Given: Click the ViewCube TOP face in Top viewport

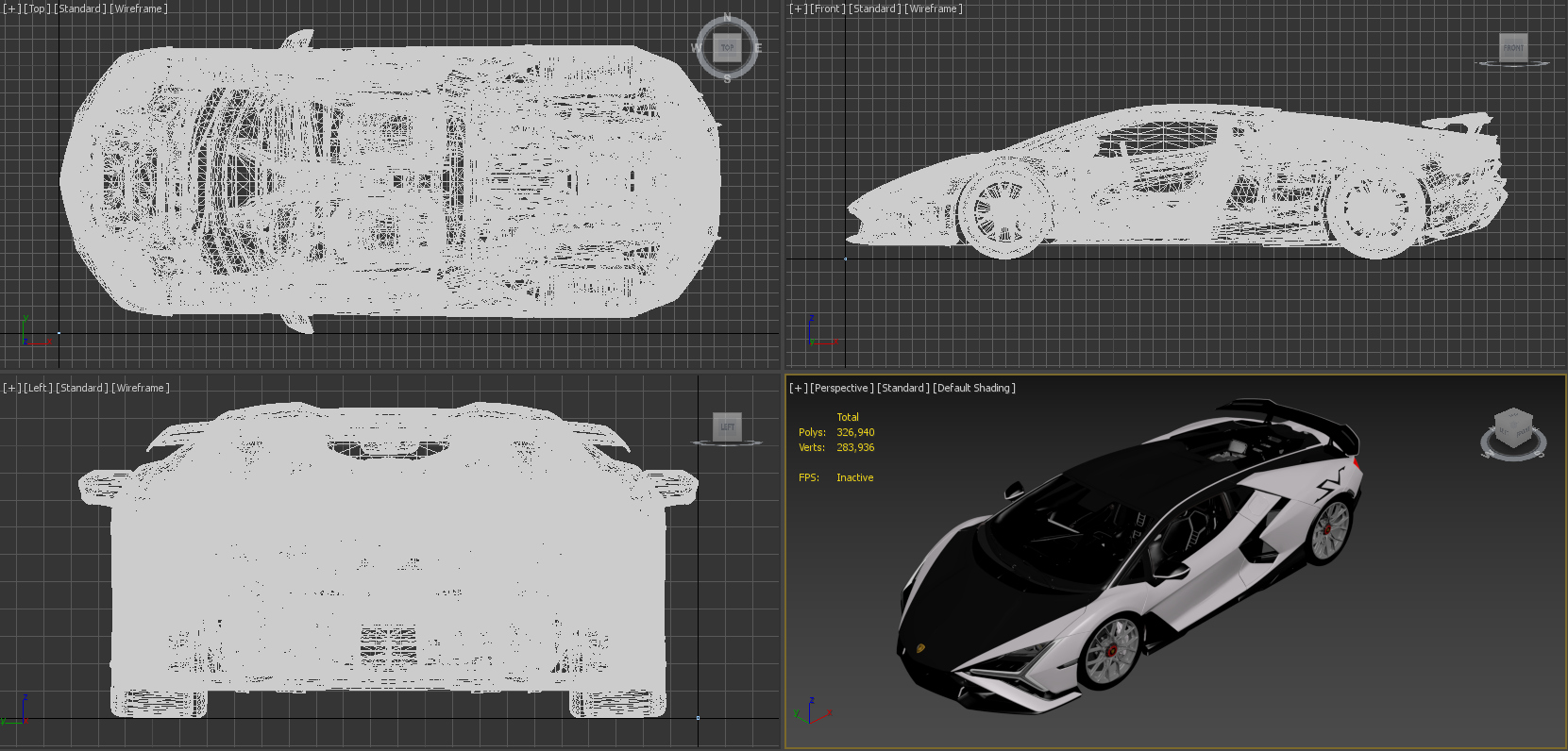Looking at the screenshot, I should coord(727,47).
